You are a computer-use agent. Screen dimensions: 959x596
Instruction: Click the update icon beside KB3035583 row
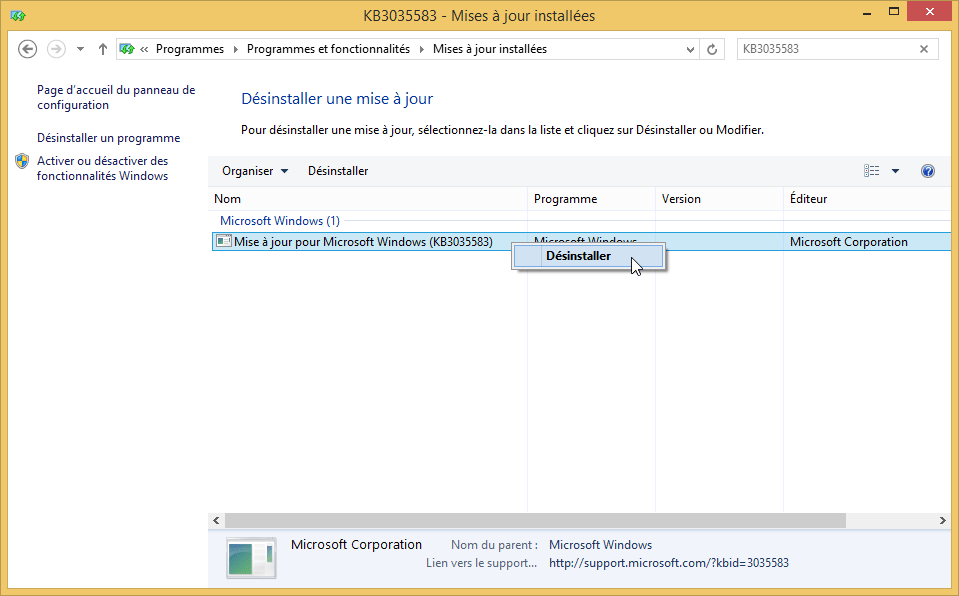click(224, 241)
